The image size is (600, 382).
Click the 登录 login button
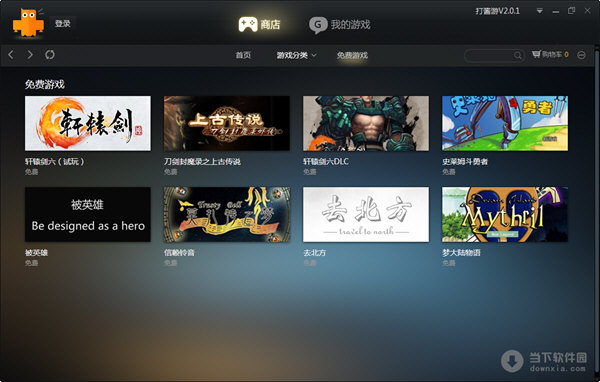click(62, 24)
